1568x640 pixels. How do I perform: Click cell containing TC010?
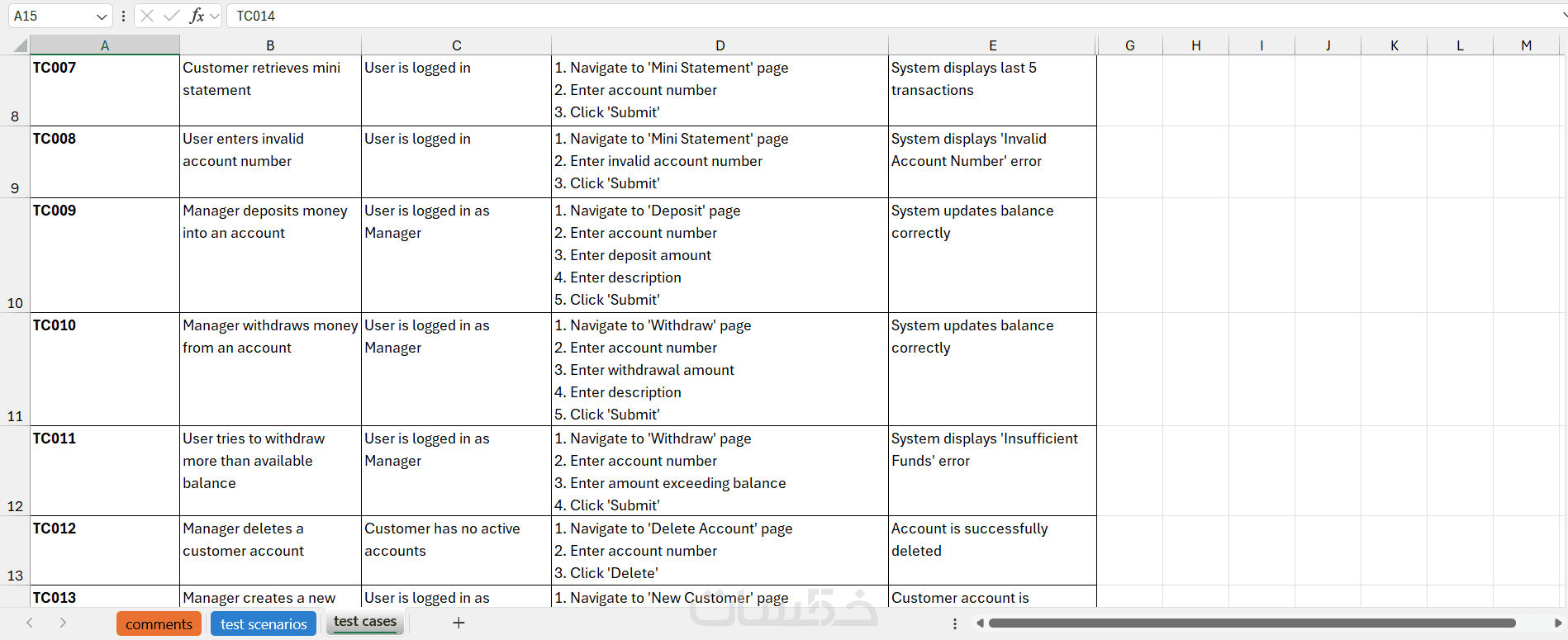(x=105, y=369)
